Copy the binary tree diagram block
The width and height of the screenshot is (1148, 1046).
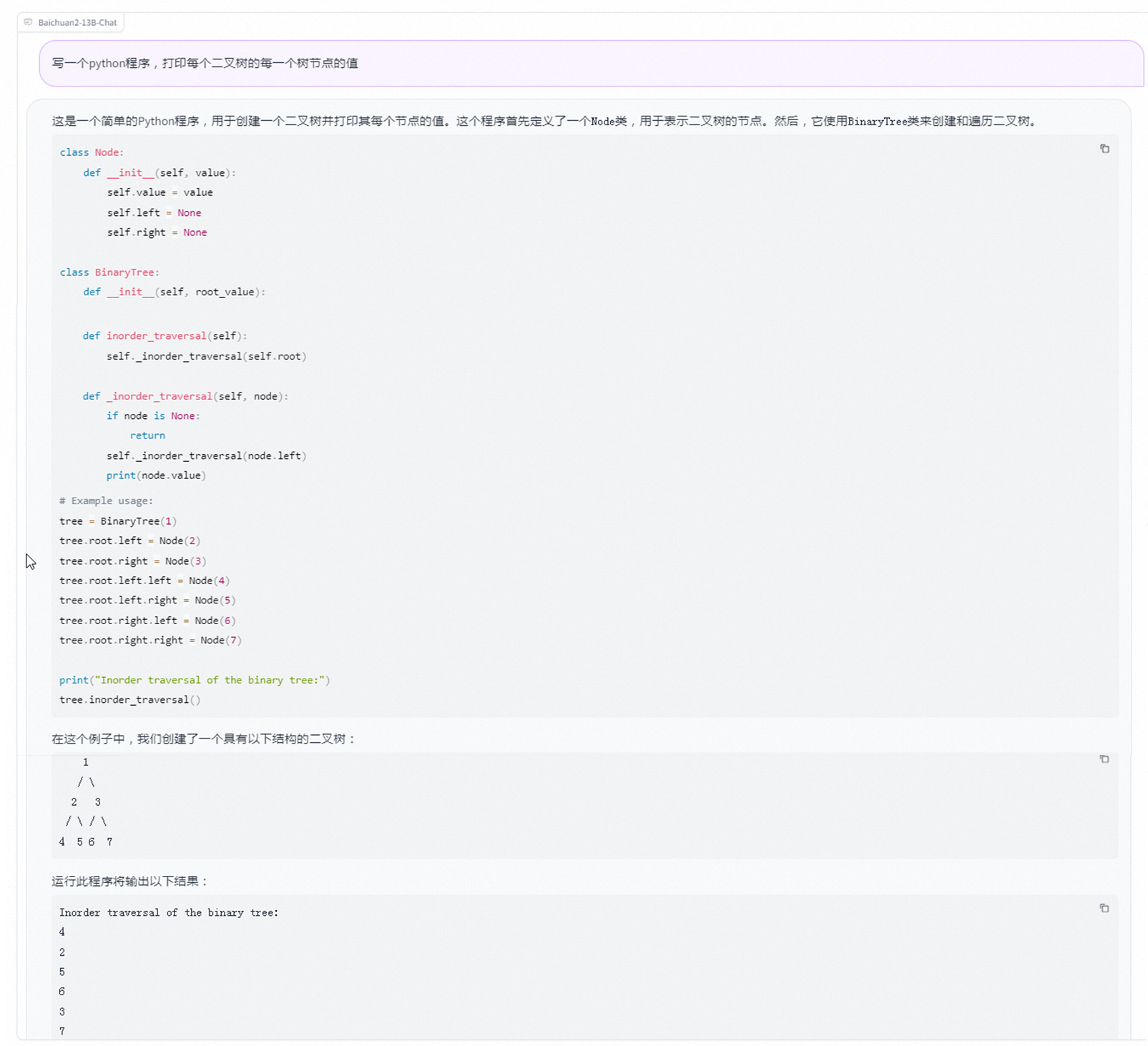[1104, 759]
